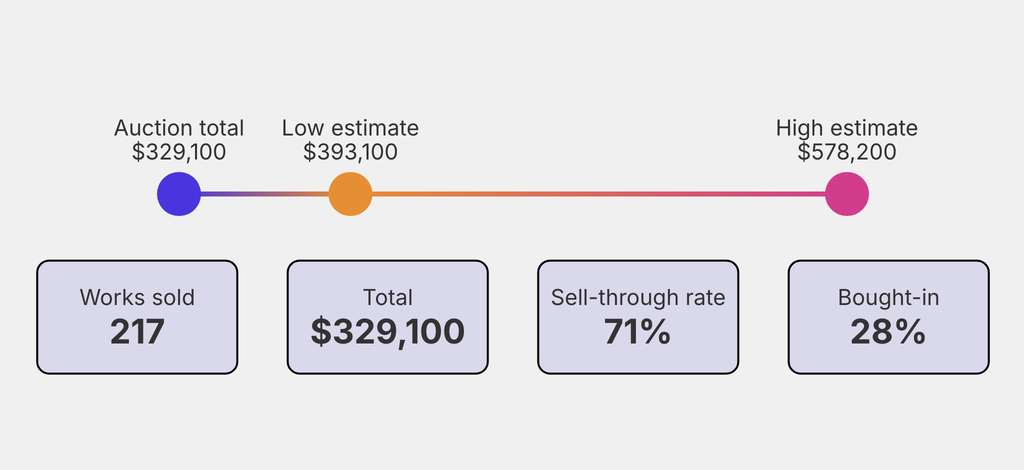Image resolution: width=1024 pixels, height=470 pixels.
Task: Select the 28% bought-in figure
Action: 889,331
